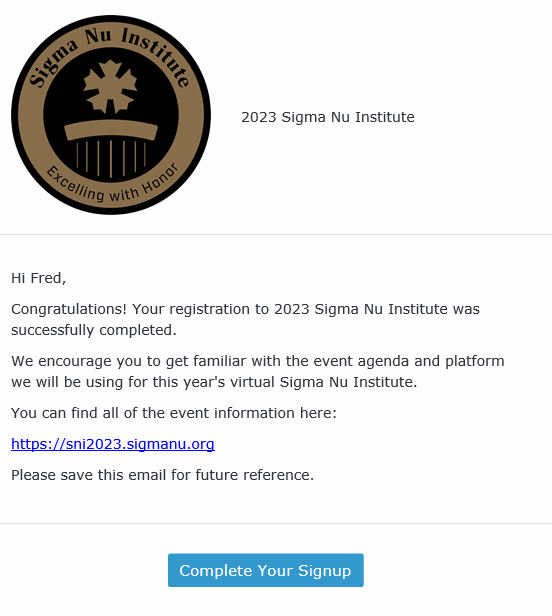This screenshot has height=616, width=552.
Task: Click the divider line above the signup button
Action: [x=276, y=523]
